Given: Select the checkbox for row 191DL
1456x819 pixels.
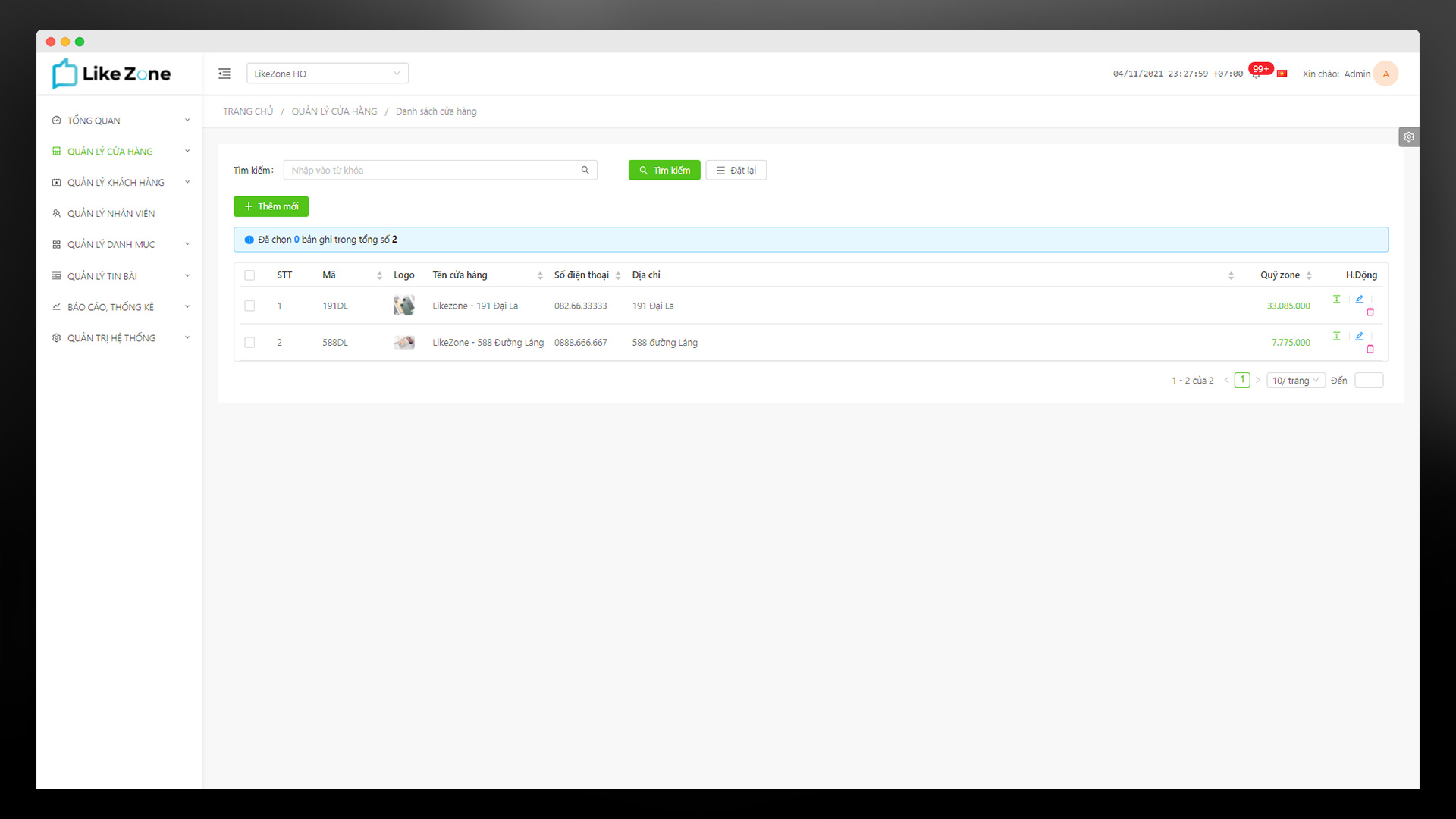Looking at the screenshot, I should pos(250,306).
